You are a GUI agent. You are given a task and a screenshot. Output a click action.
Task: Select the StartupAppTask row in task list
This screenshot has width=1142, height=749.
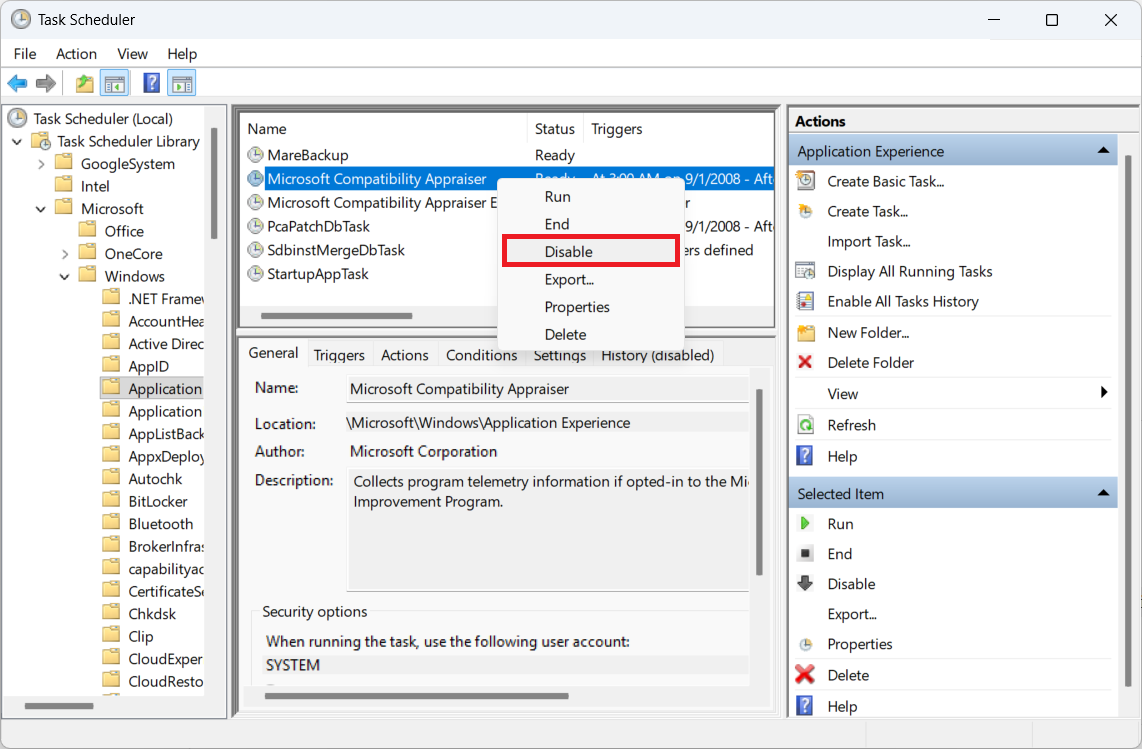point(318,274)
